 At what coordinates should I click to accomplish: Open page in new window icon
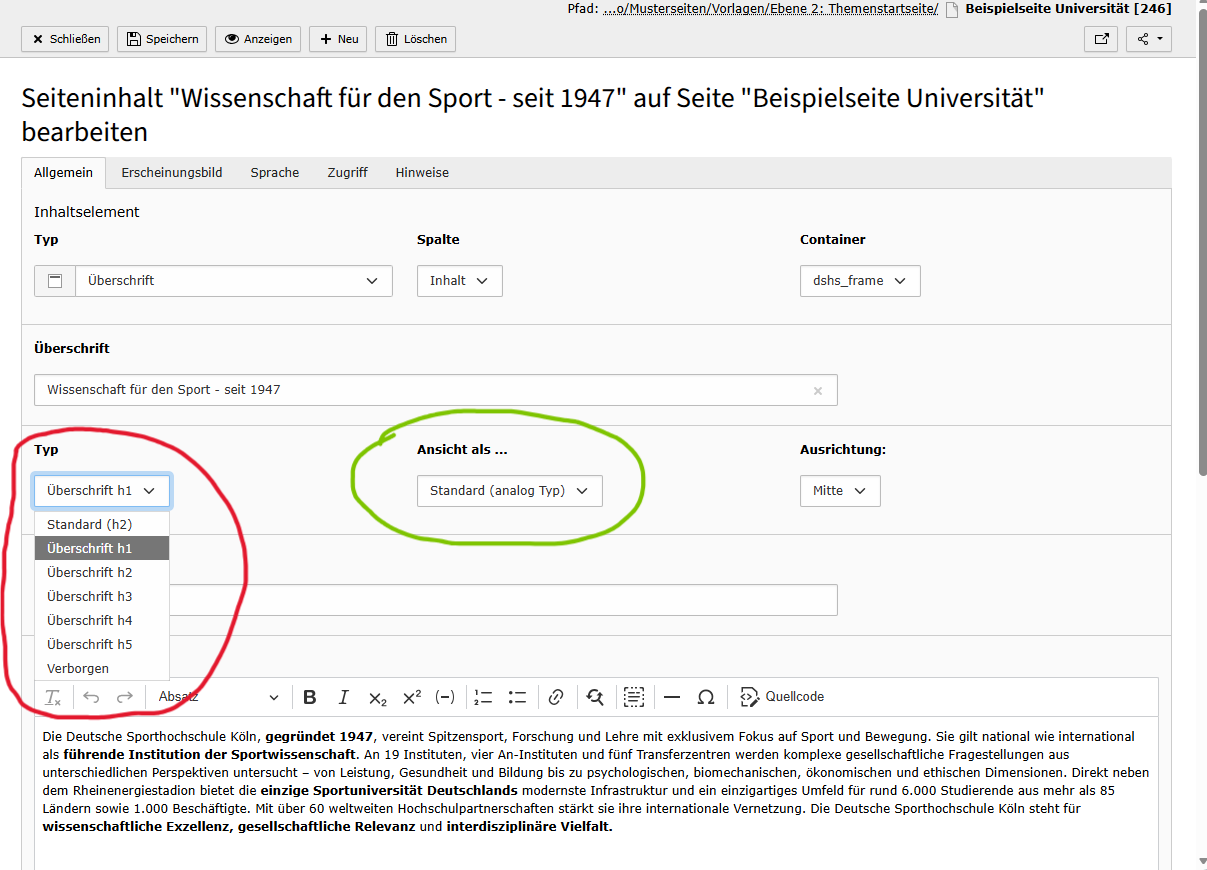tap(1101, 39)
